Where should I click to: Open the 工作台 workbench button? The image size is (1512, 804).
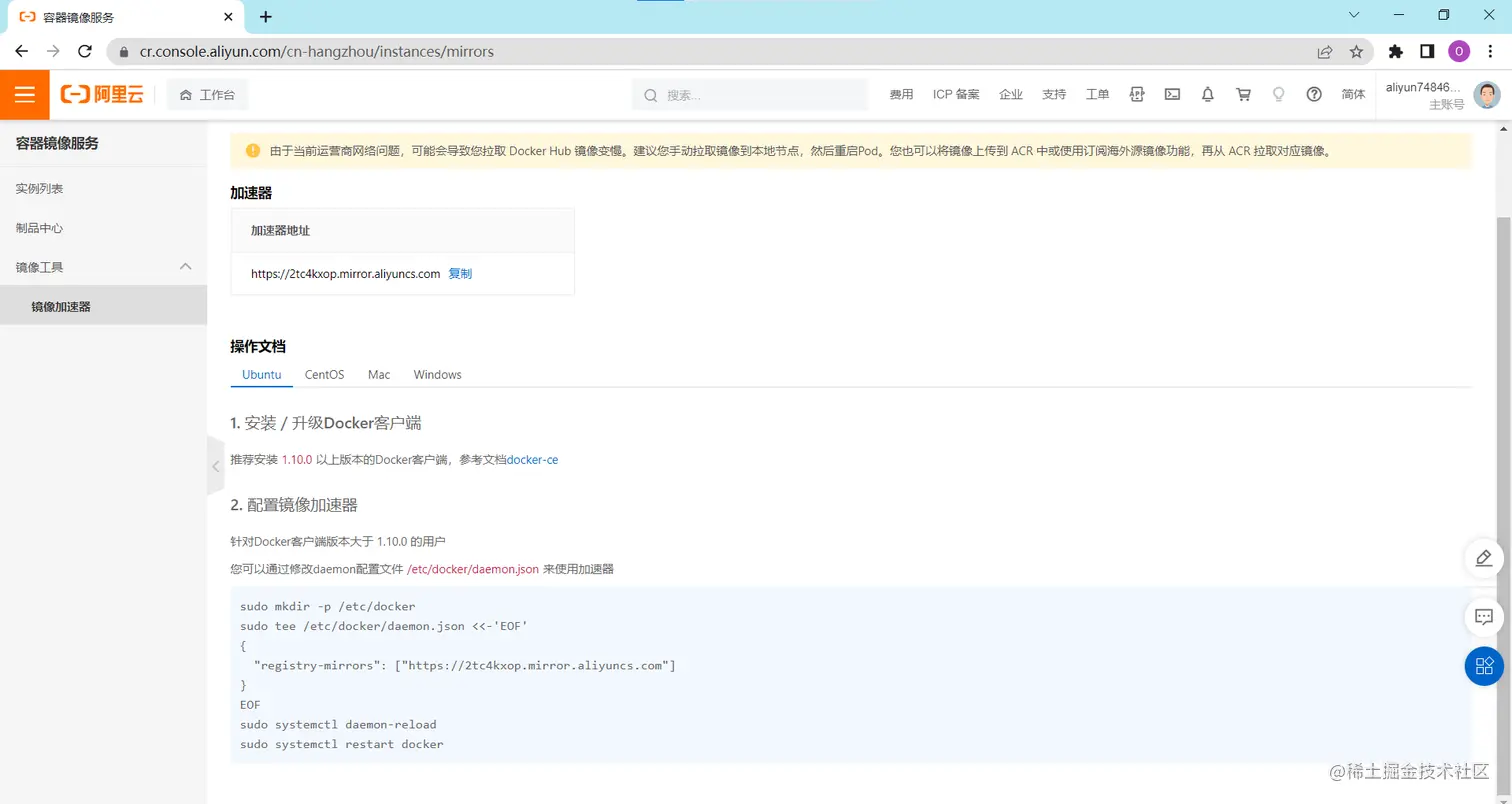click(x=207, y=95)
